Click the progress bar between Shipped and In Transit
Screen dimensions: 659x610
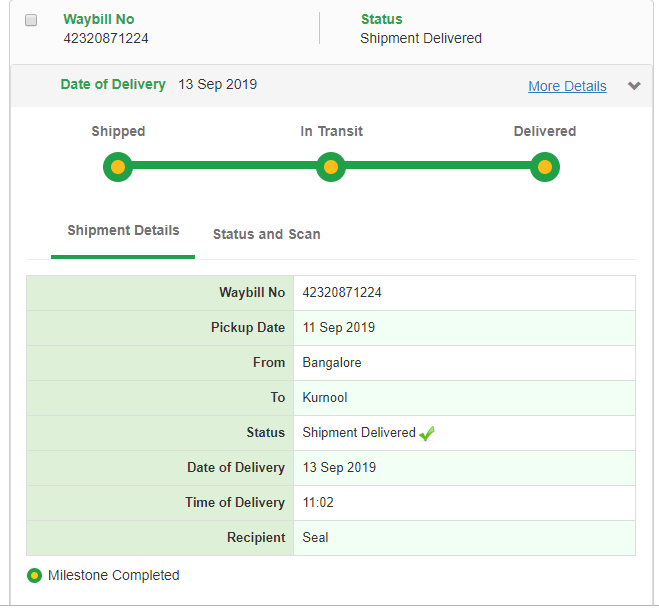point(224,167)
